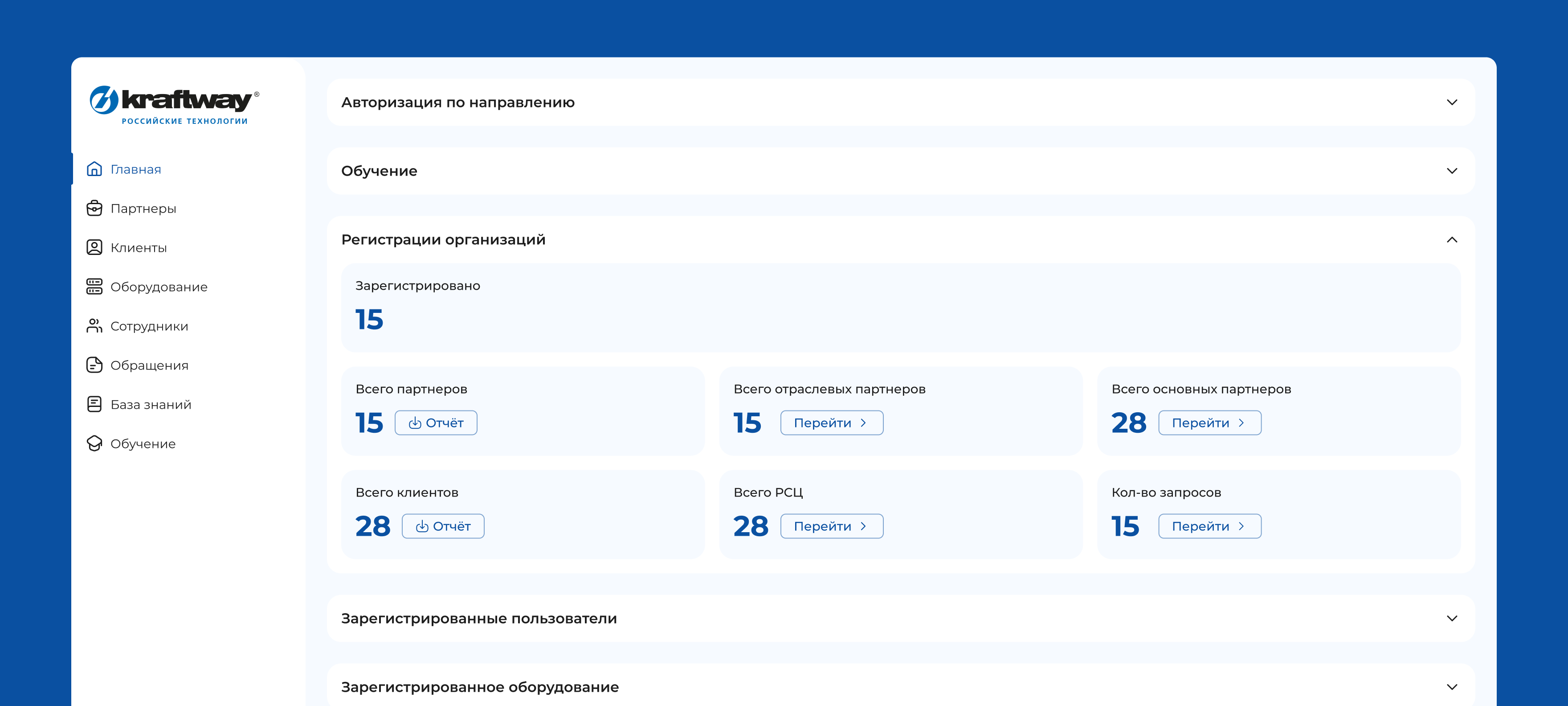Click the number 28 under Всего РСЦ
This screenshot has height=706, width=1568.
751,526
